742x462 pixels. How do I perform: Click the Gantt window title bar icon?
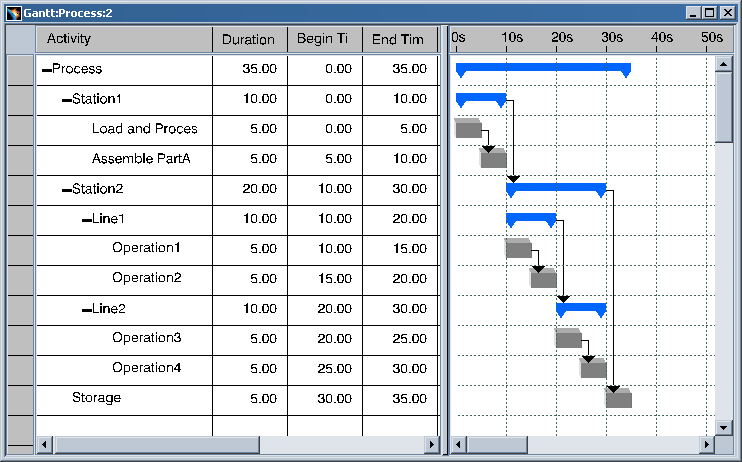coord(14,12)
